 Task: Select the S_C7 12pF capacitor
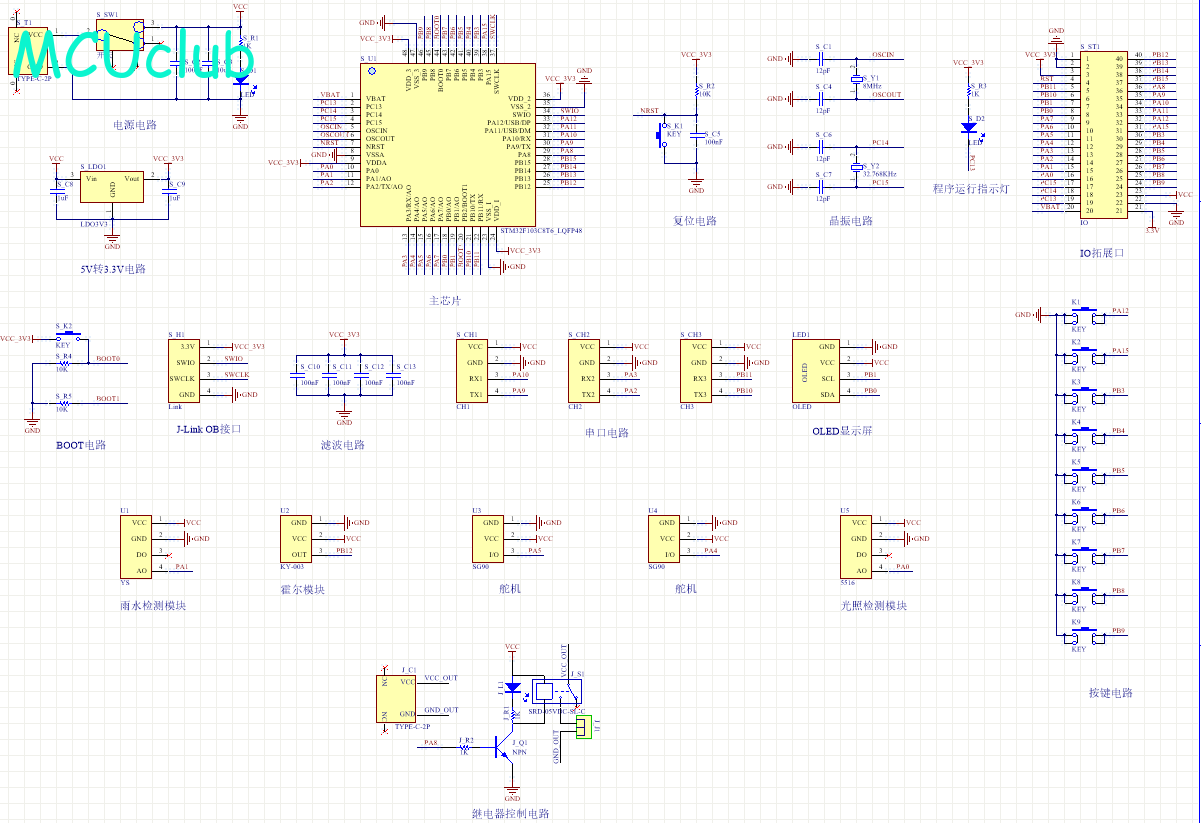coord(821,186)
